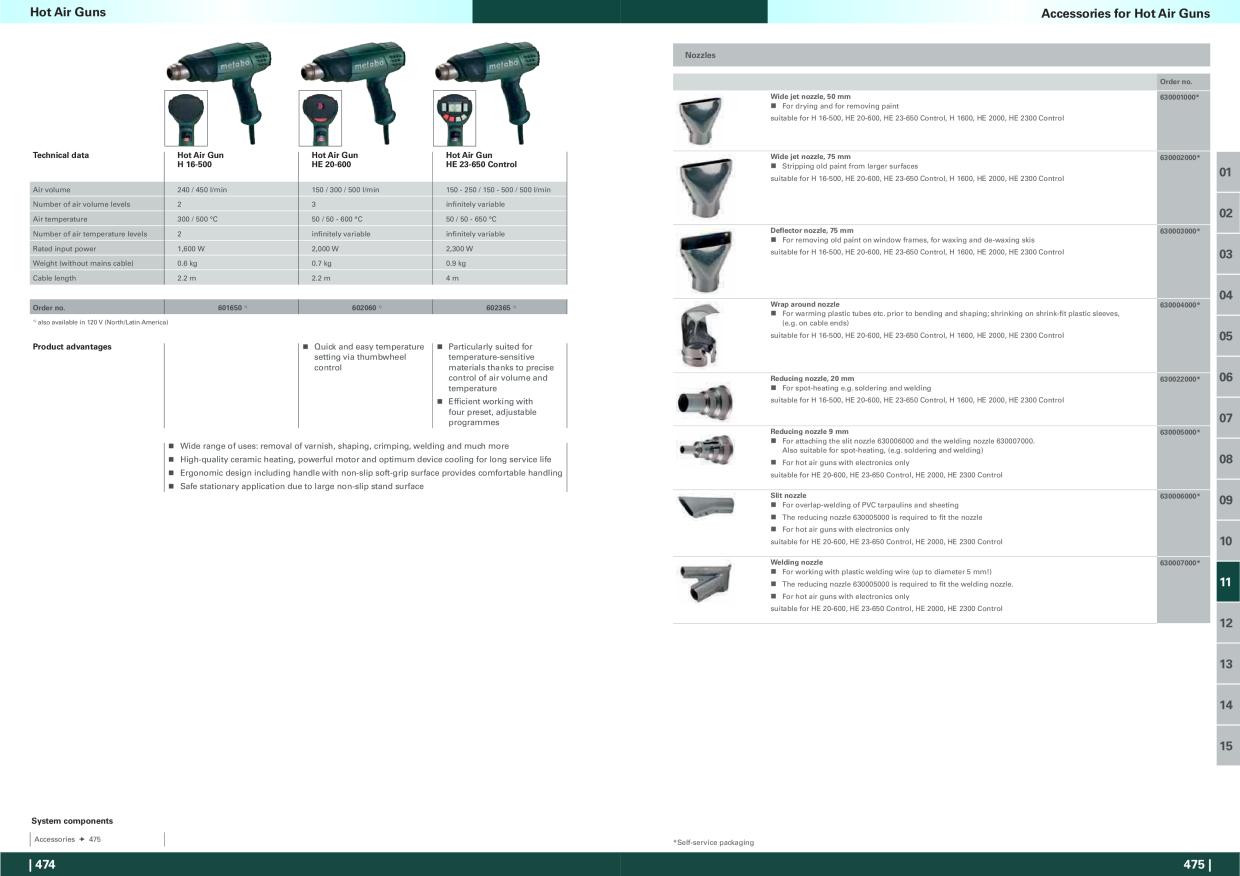This screenshot has width=1240, height=876.
Task: Select highlighted chapter tab 11
Action: (x=1228, y=582)
